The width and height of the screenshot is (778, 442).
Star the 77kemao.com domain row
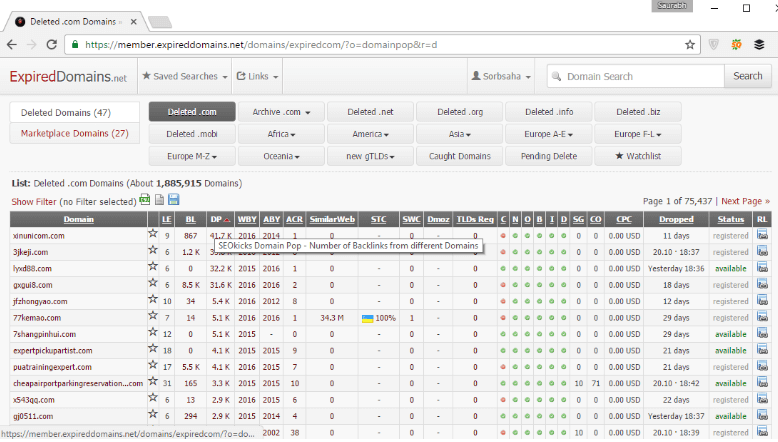tap(153, 316)
